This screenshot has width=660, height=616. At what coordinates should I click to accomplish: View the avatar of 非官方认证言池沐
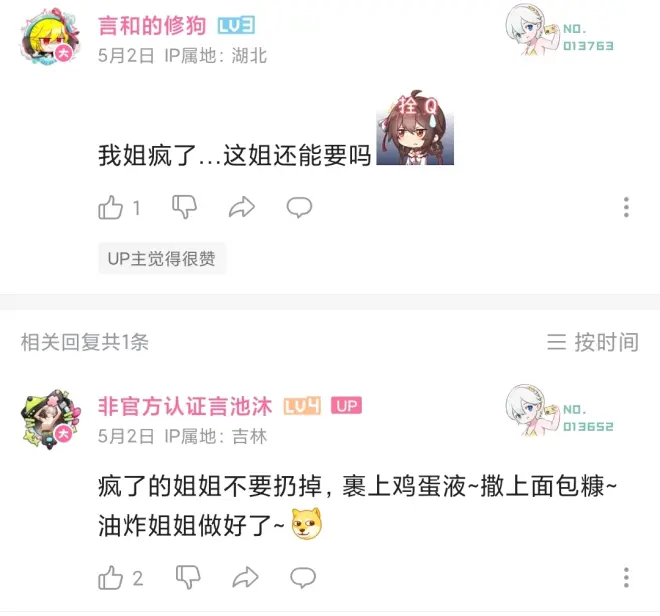point(50,419)
